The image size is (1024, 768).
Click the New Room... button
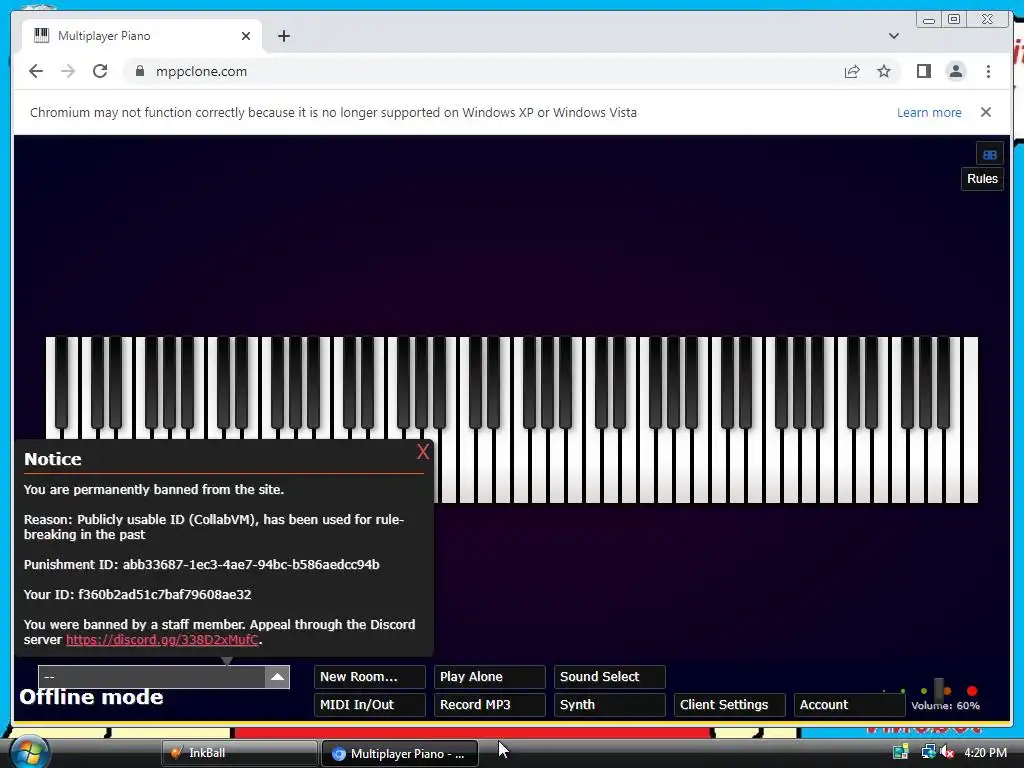(x=370, y=677)
